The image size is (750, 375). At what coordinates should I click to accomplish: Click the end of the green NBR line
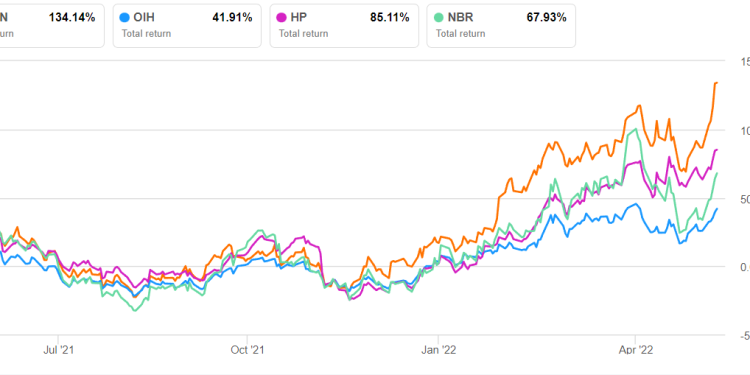coord(717,173)
